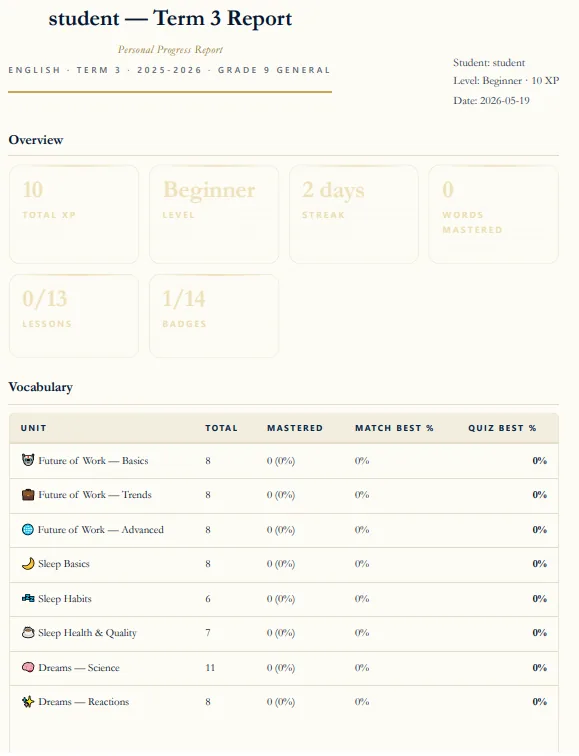Click the total value 6 in Sleep Habits row
Screen dimensions: 579x756
pos(208,598)
